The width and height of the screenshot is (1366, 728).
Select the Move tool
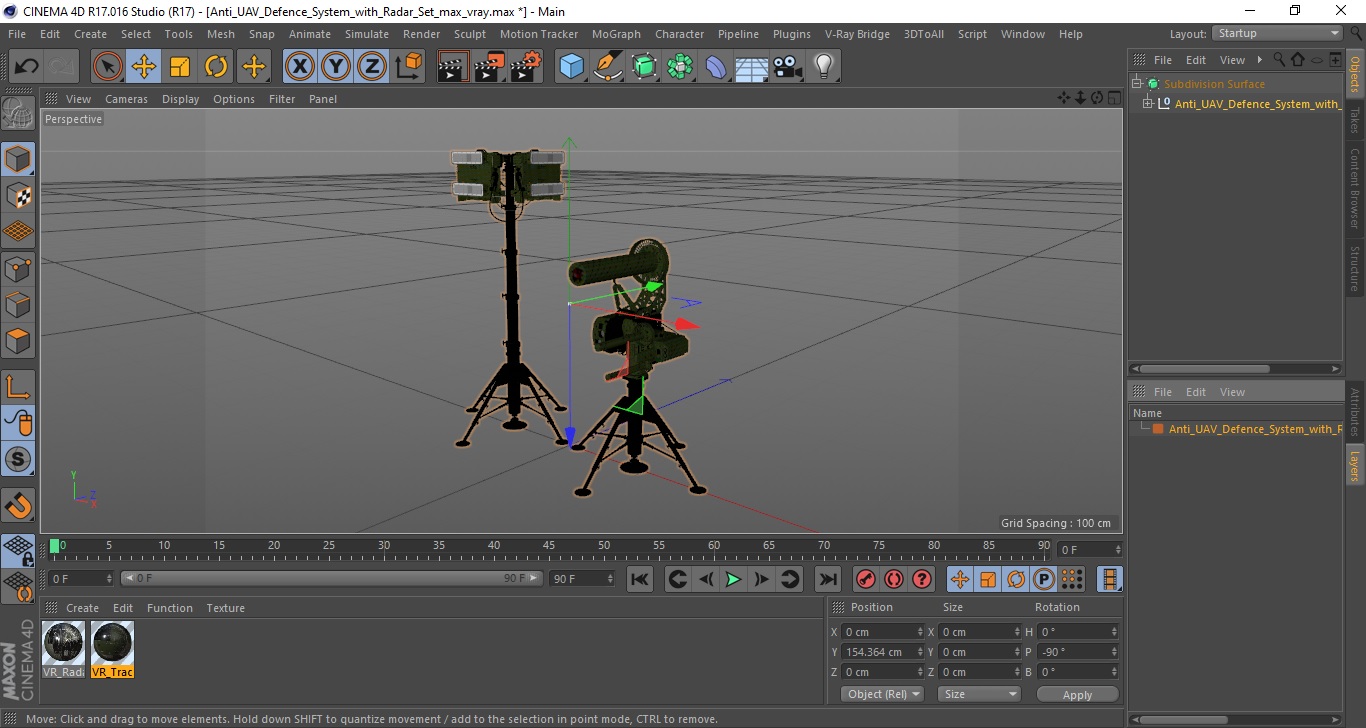pos(144,67)
